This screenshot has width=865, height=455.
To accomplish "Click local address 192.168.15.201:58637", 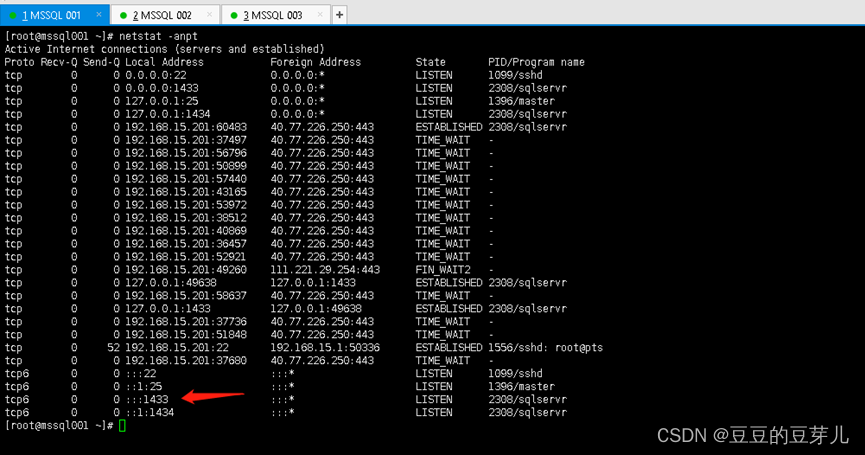I will [x=186, y=296].
